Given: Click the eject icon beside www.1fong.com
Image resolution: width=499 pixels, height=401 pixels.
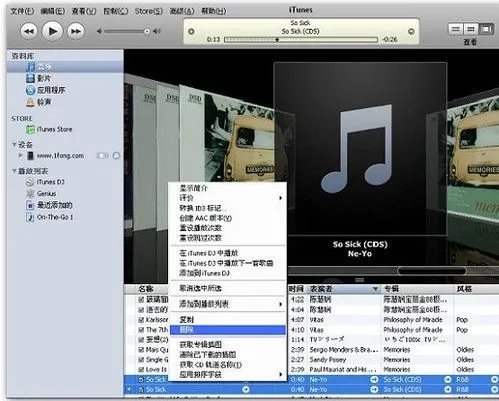Looking at the screenshot, I should [116, 156].
